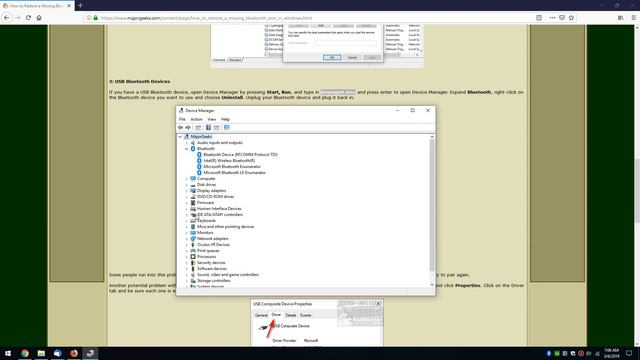Close the USB Composite Device Properties dialog
The width and height of the screenshot is (640, 360).
coord(379,304)
